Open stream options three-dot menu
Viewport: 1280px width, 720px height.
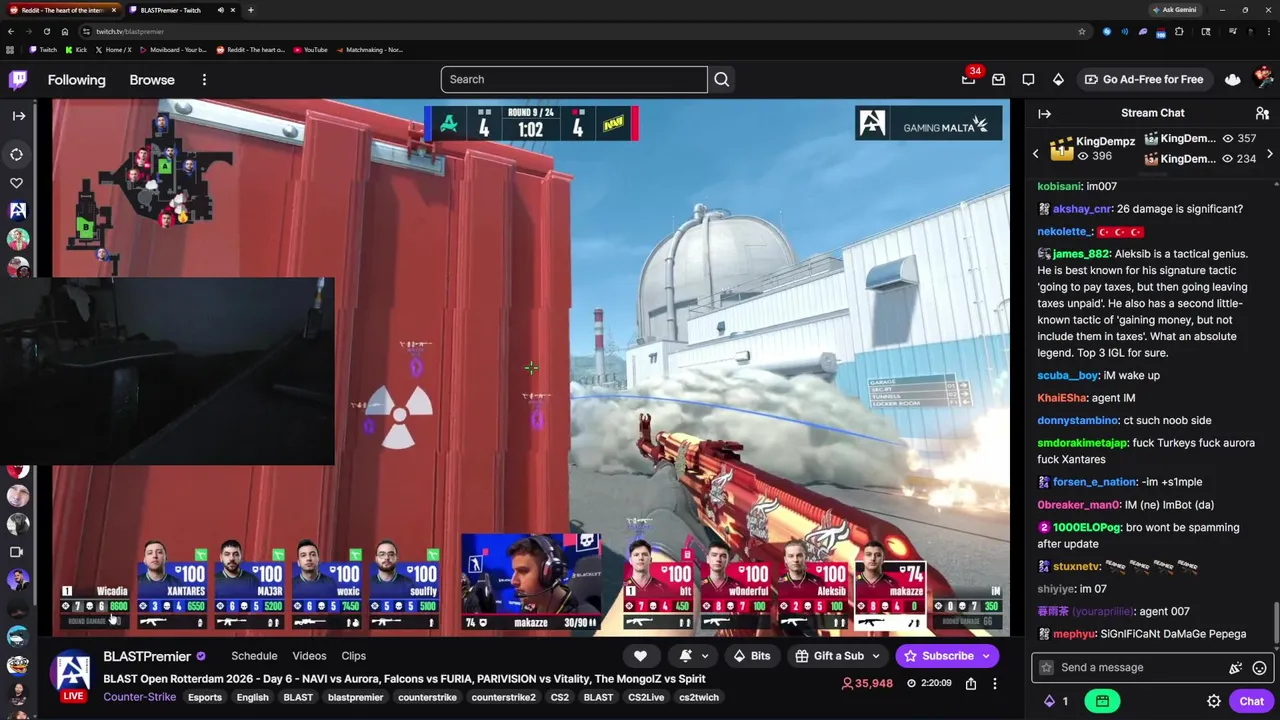point(994,684)
